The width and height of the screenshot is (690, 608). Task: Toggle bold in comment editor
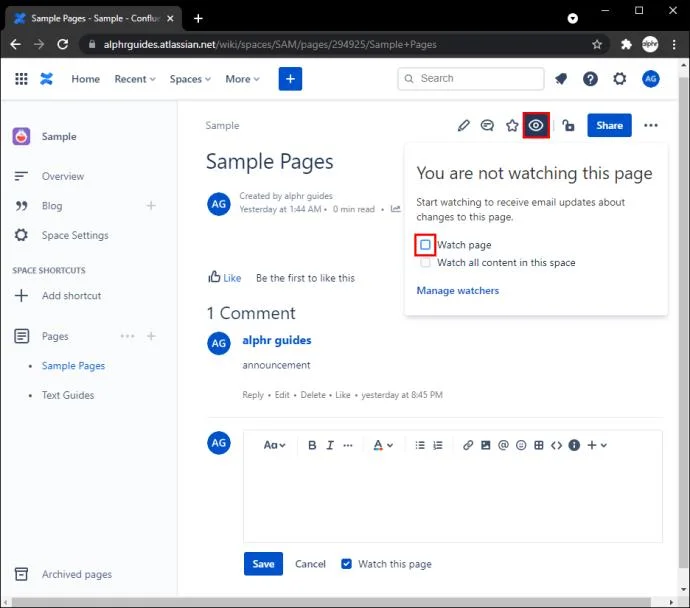point(312,445)
